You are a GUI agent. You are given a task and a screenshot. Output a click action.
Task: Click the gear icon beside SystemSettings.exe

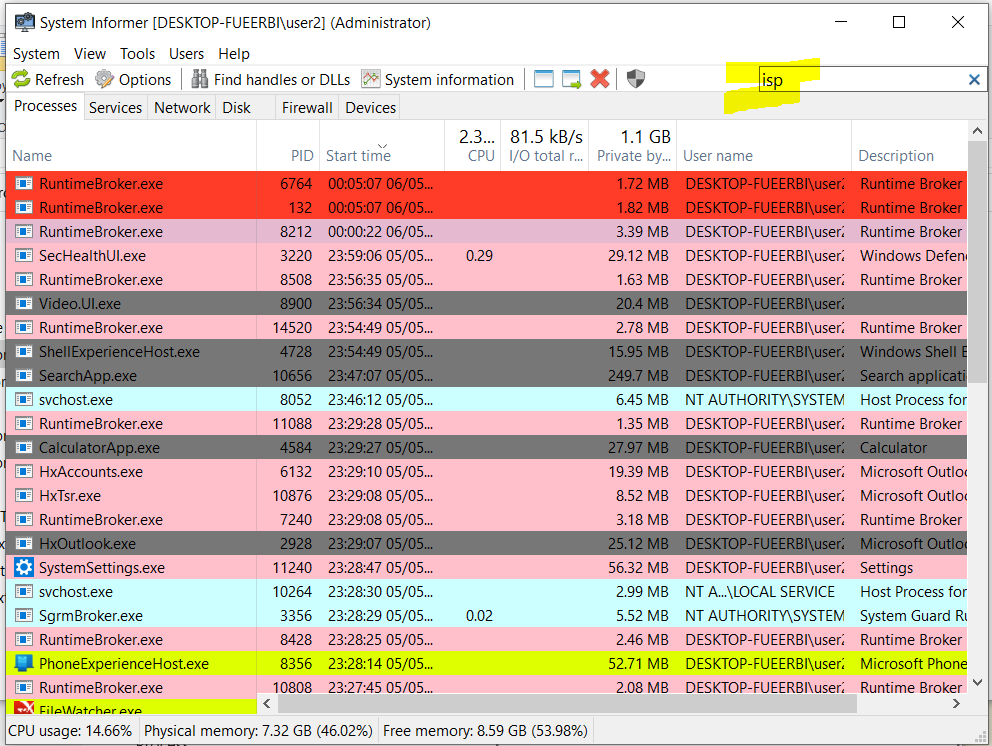pyautogui.click(x=21, y=567)
